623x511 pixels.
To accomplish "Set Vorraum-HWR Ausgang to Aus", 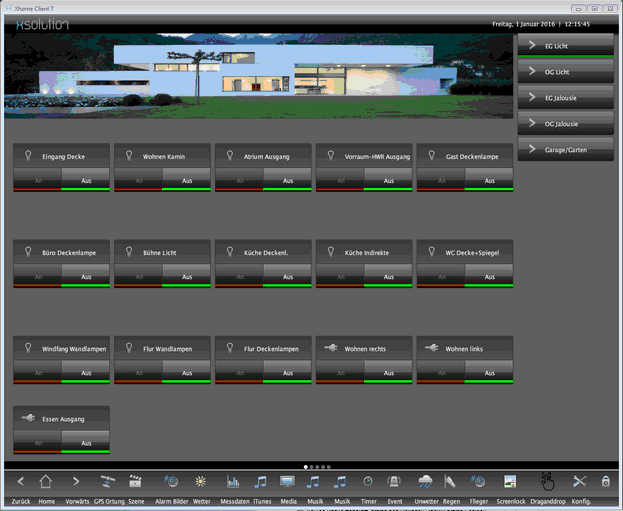I will (x=388, y=180).
